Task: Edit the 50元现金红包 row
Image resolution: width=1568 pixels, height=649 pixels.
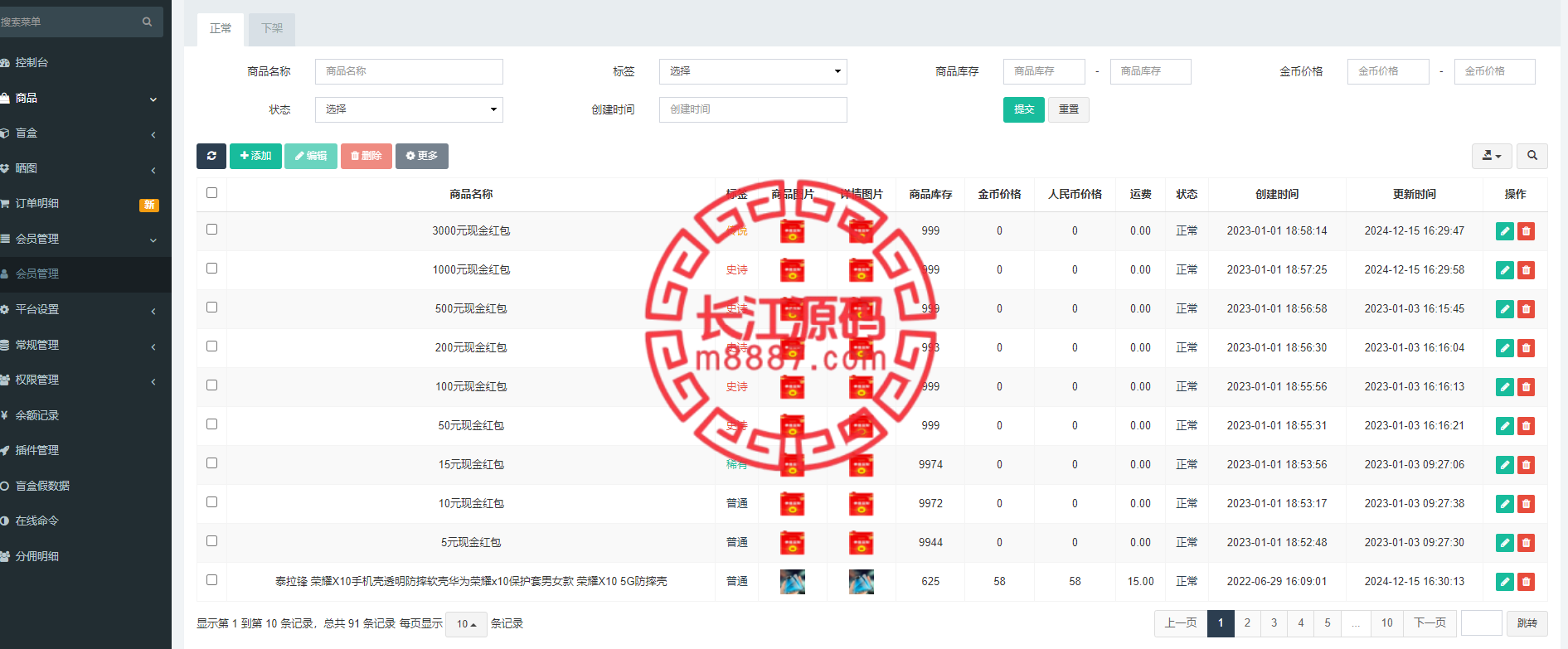Action: 1505,426
